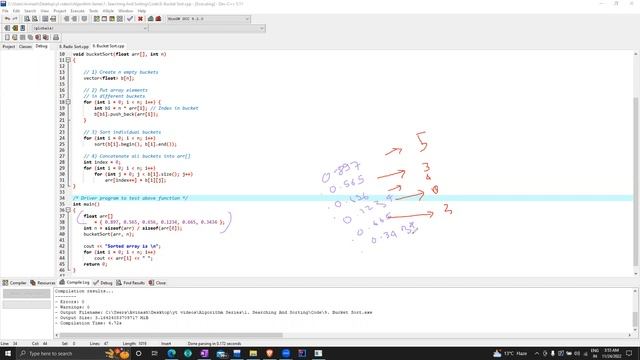This screenshot has width=640, height=360.
Task: Open the Execute menu
Action: pos(78,11)
